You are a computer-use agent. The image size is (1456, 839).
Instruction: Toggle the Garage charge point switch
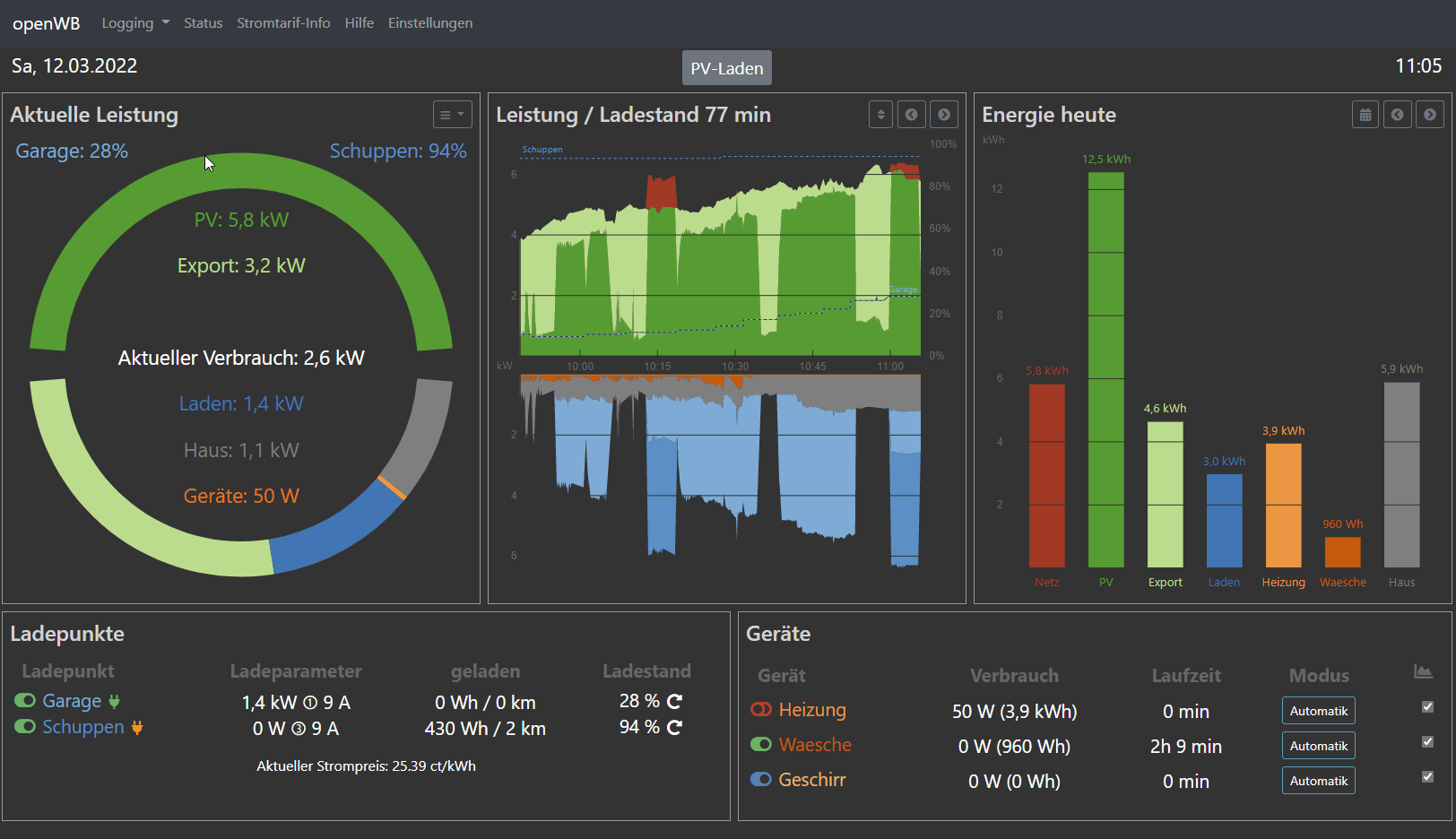point(25,700)
